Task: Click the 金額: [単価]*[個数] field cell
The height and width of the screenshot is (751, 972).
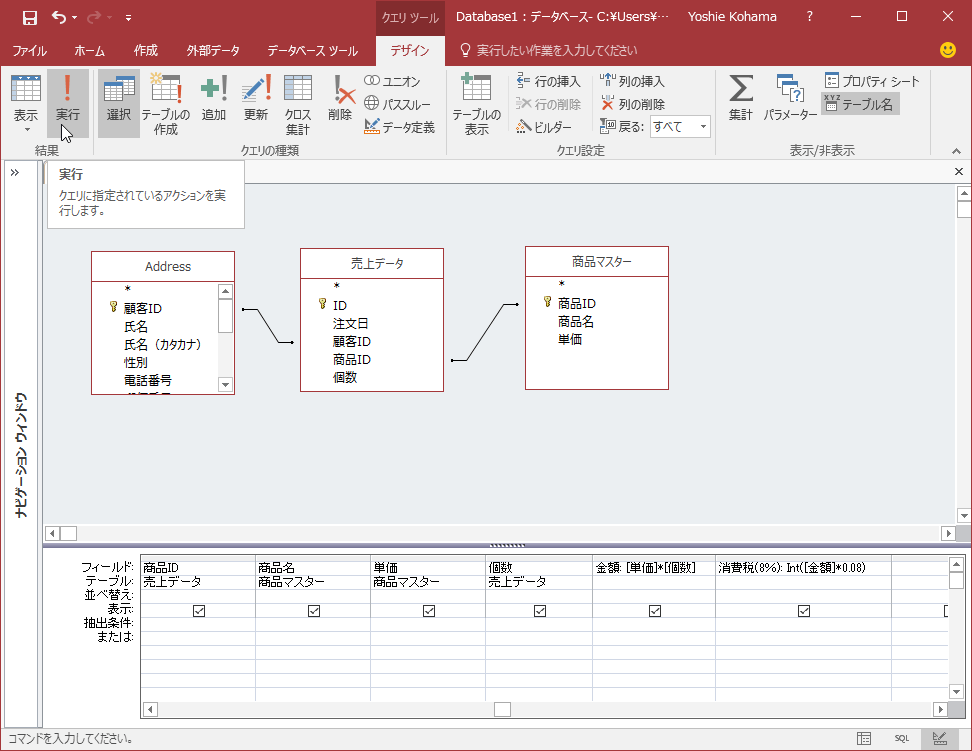Action: (654, 567)
